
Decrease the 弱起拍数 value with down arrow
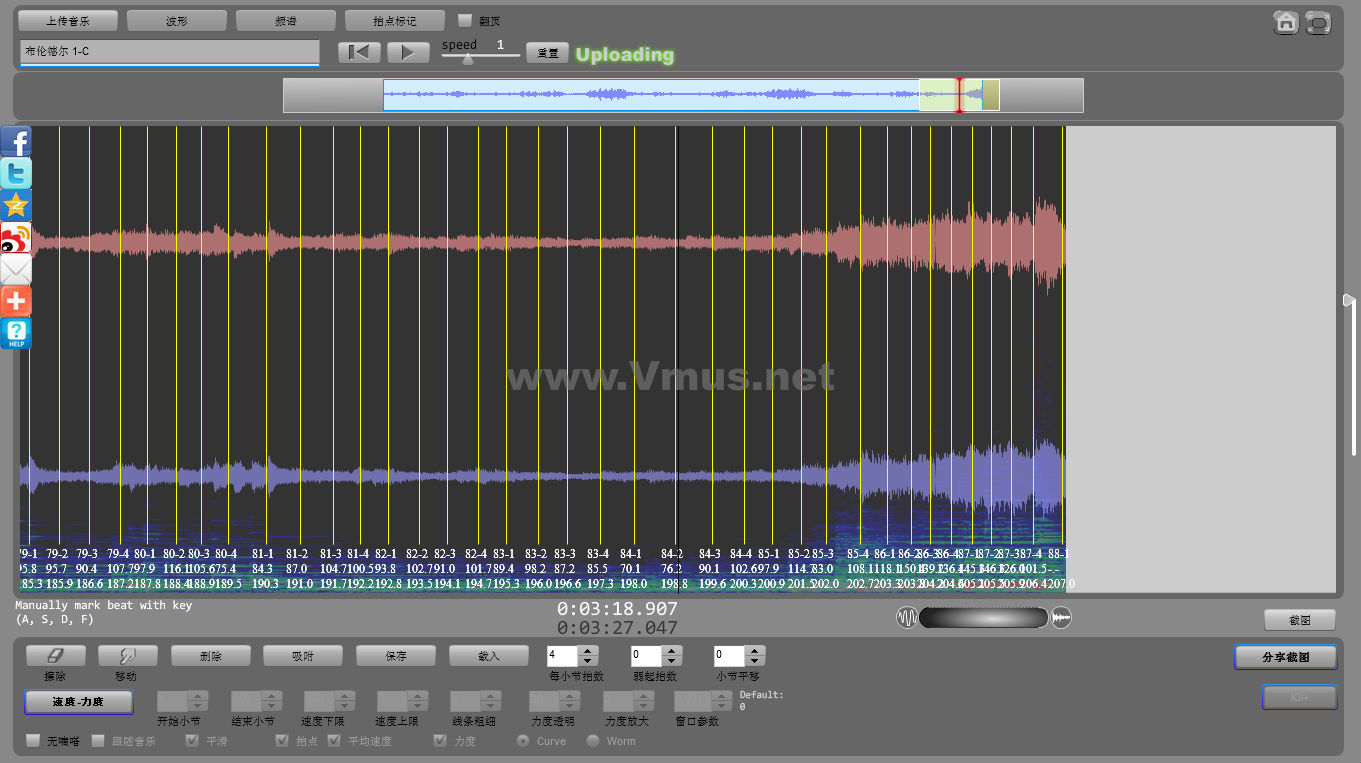[671, 661]
